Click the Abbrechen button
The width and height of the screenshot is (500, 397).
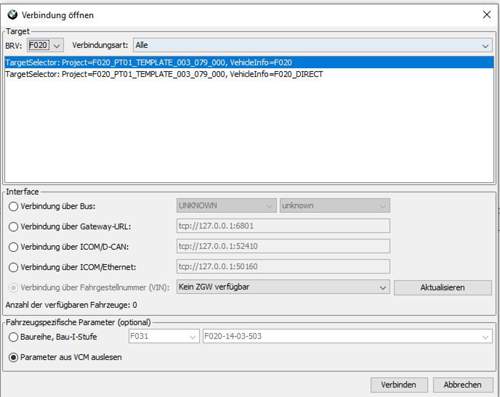point(463,385)
